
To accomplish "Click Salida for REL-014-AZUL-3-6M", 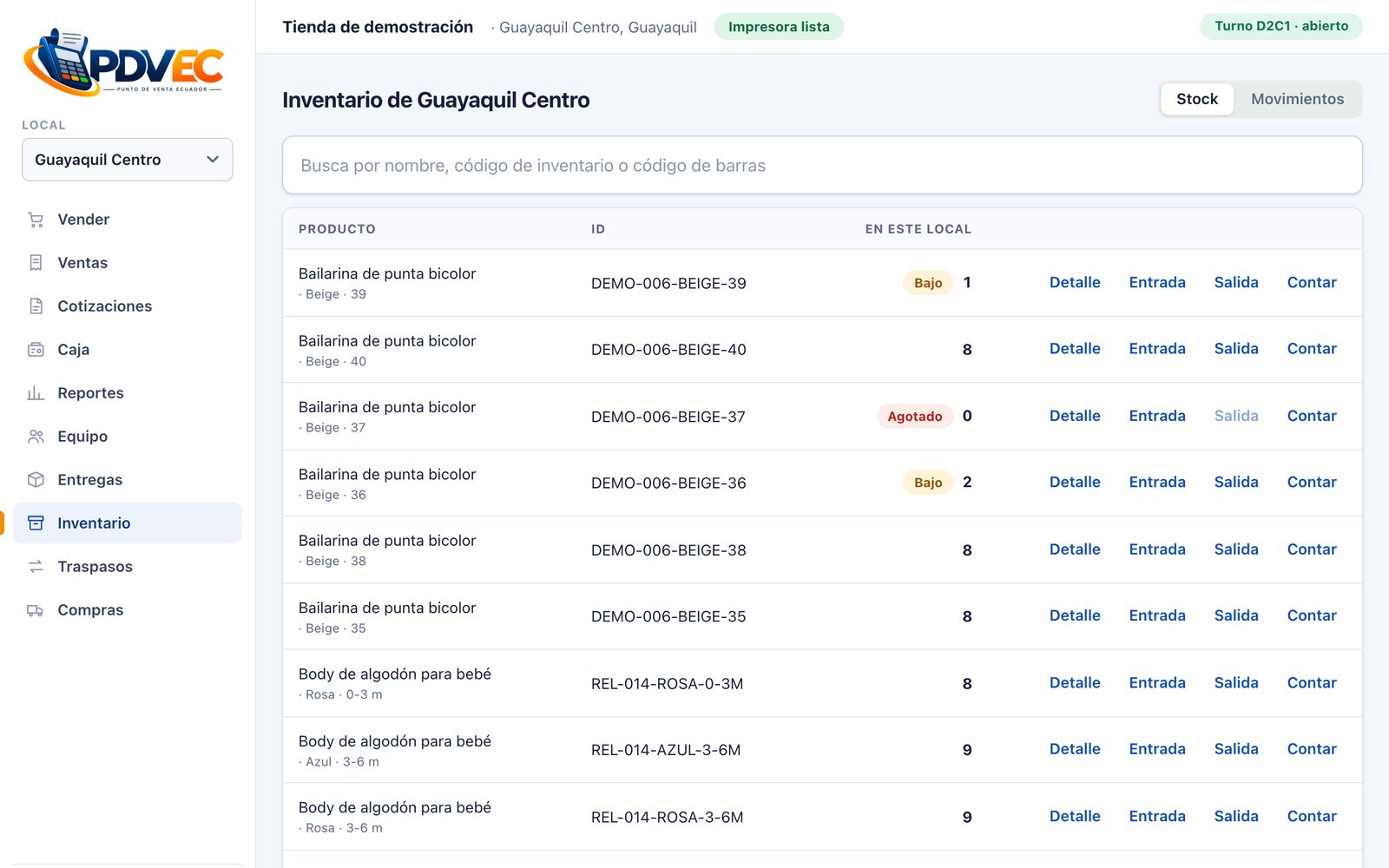I will tap(1236, 749).
